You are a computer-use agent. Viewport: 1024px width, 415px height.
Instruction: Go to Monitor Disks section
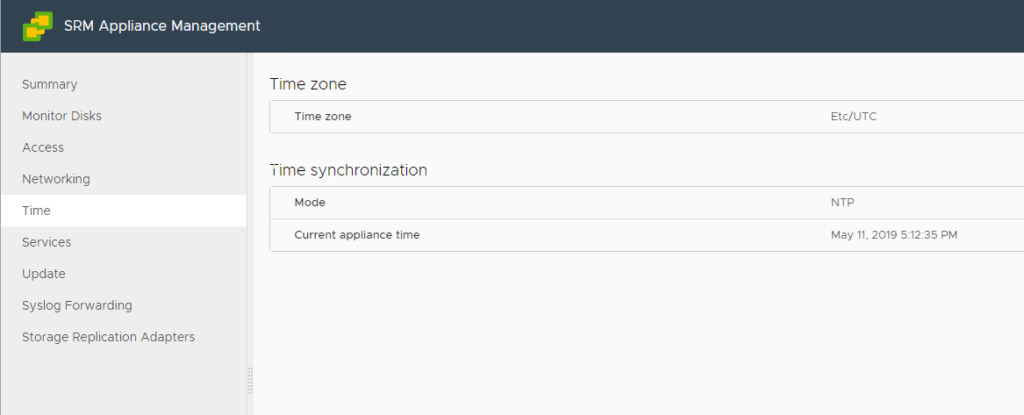click(x=62, y=116)
